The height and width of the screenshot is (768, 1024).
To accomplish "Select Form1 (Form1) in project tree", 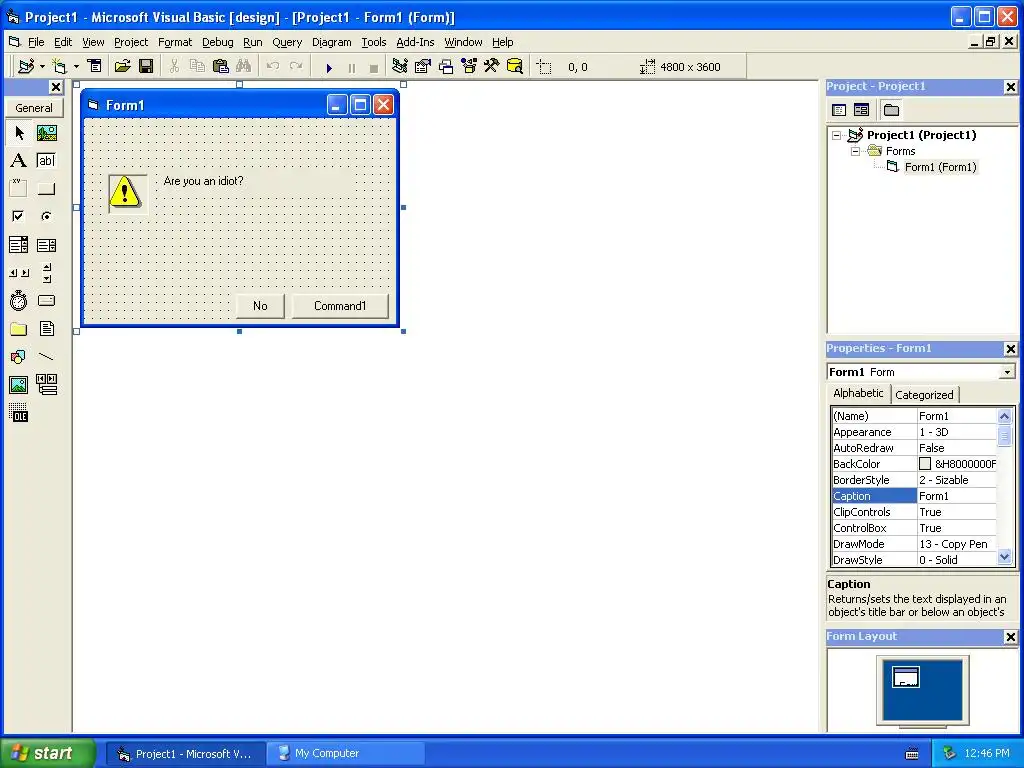I will point(940,167).
